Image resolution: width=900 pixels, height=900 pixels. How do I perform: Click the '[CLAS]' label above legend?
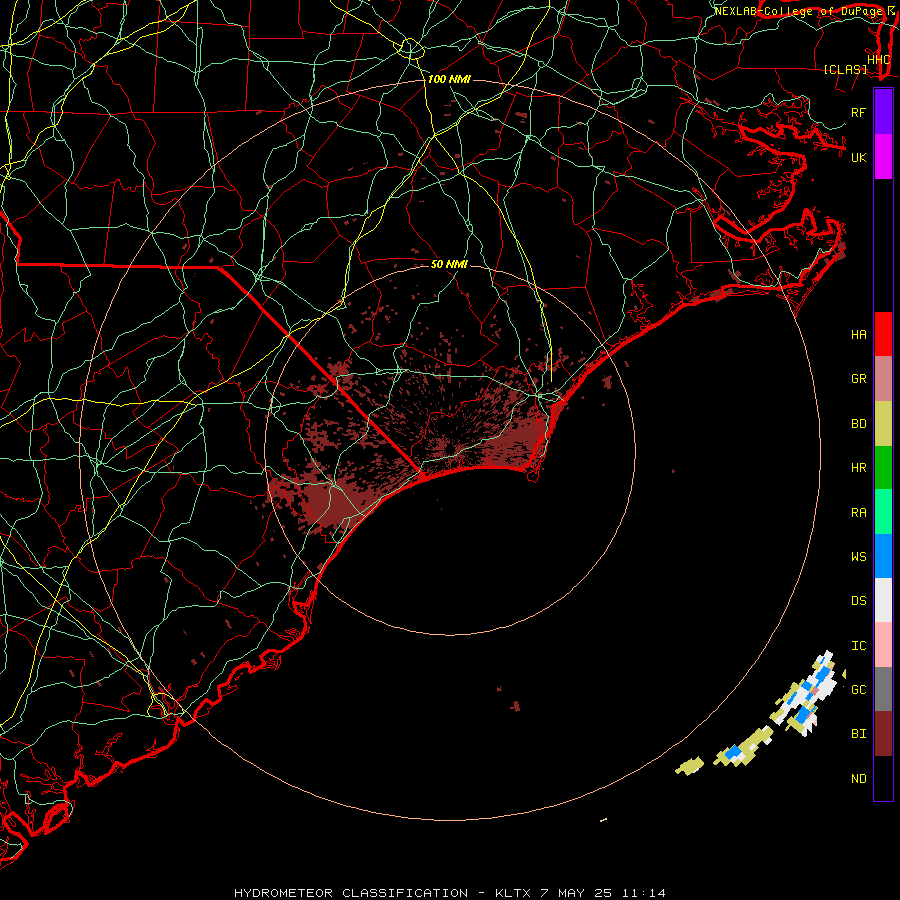[x=845, y=69]
